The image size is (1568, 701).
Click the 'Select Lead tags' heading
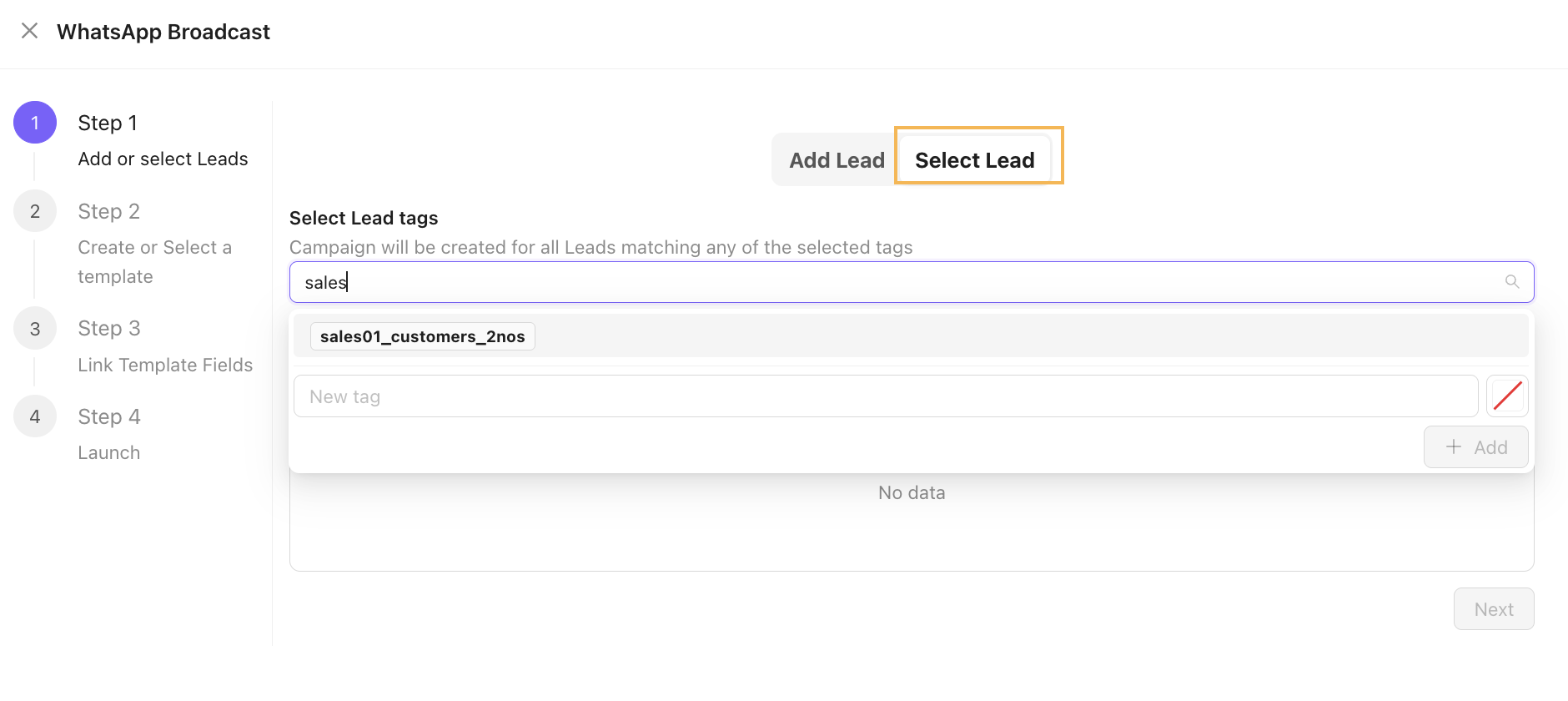tap(364, 218)
